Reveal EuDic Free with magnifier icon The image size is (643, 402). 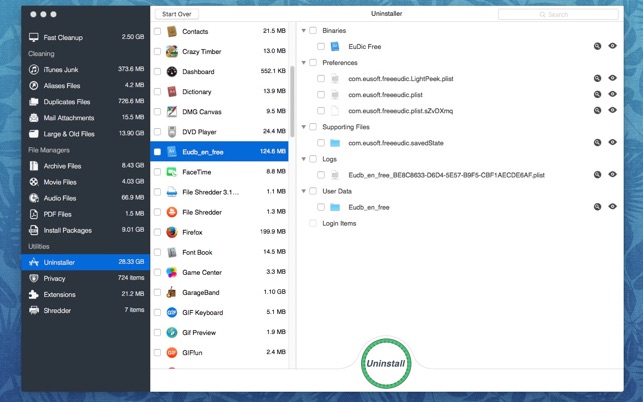pos(597,46)
